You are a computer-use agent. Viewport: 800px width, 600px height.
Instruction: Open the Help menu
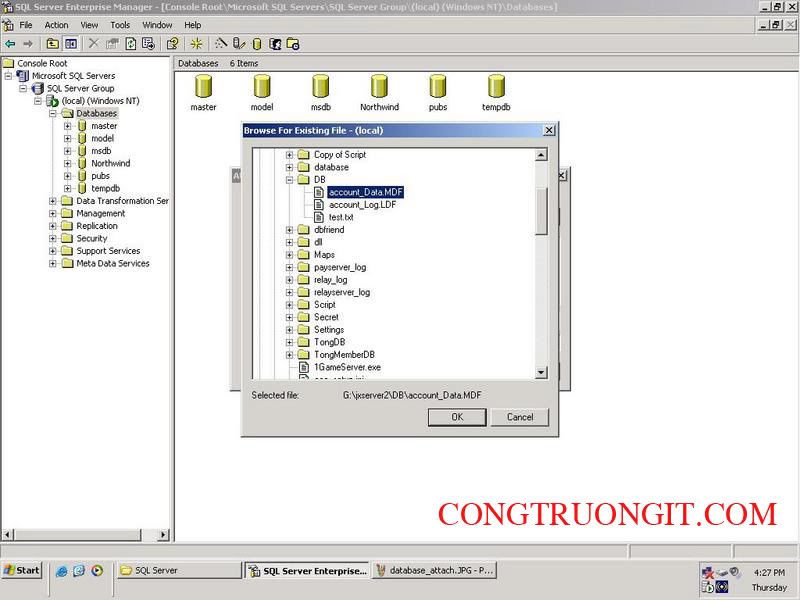coord(193,25)
